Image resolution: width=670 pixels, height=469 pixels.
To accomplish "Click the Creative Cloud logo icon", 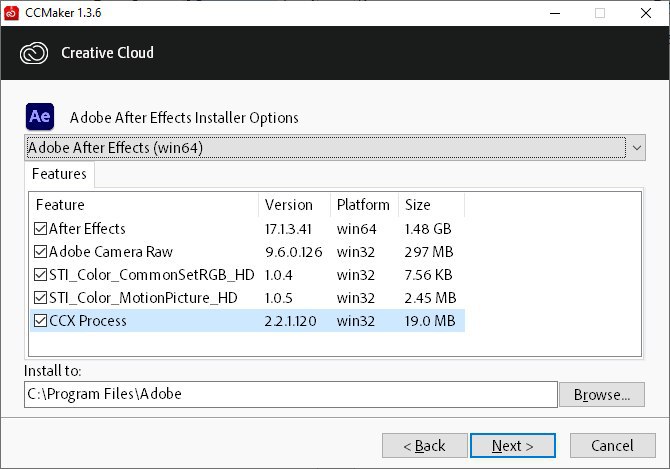I will tap(34, 53).
